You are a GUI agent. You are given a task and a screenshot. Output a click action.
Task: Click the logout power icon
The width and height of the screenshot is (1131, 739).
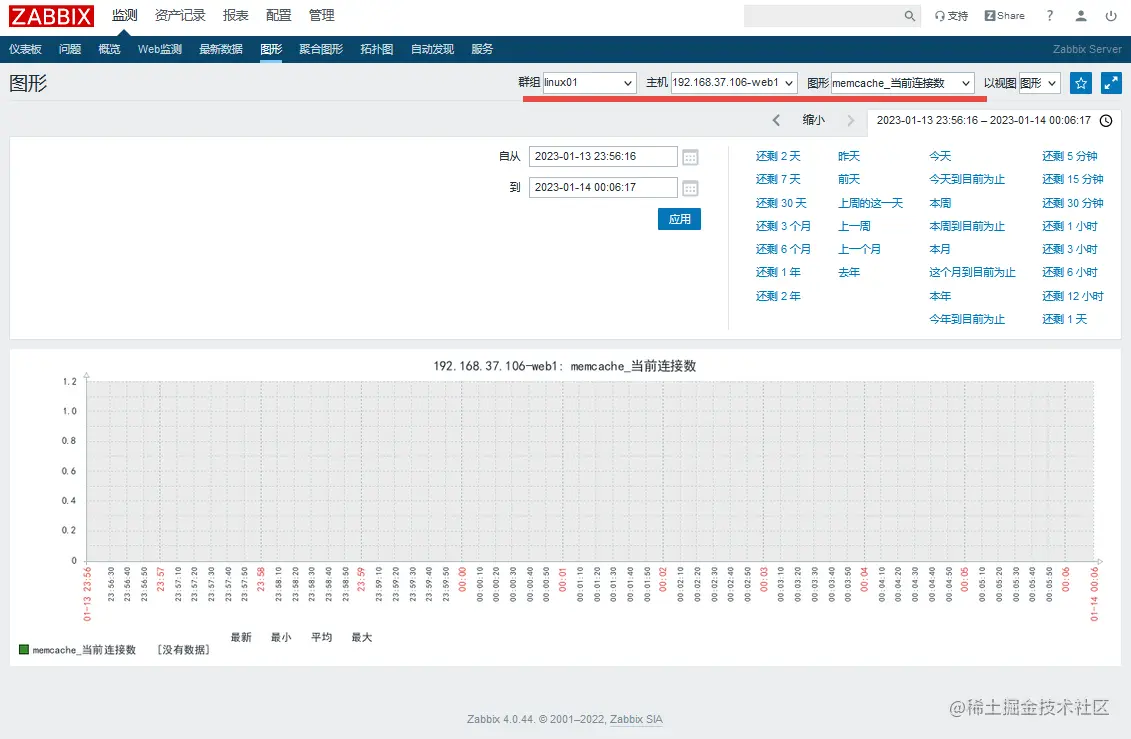coord(1111,16)
